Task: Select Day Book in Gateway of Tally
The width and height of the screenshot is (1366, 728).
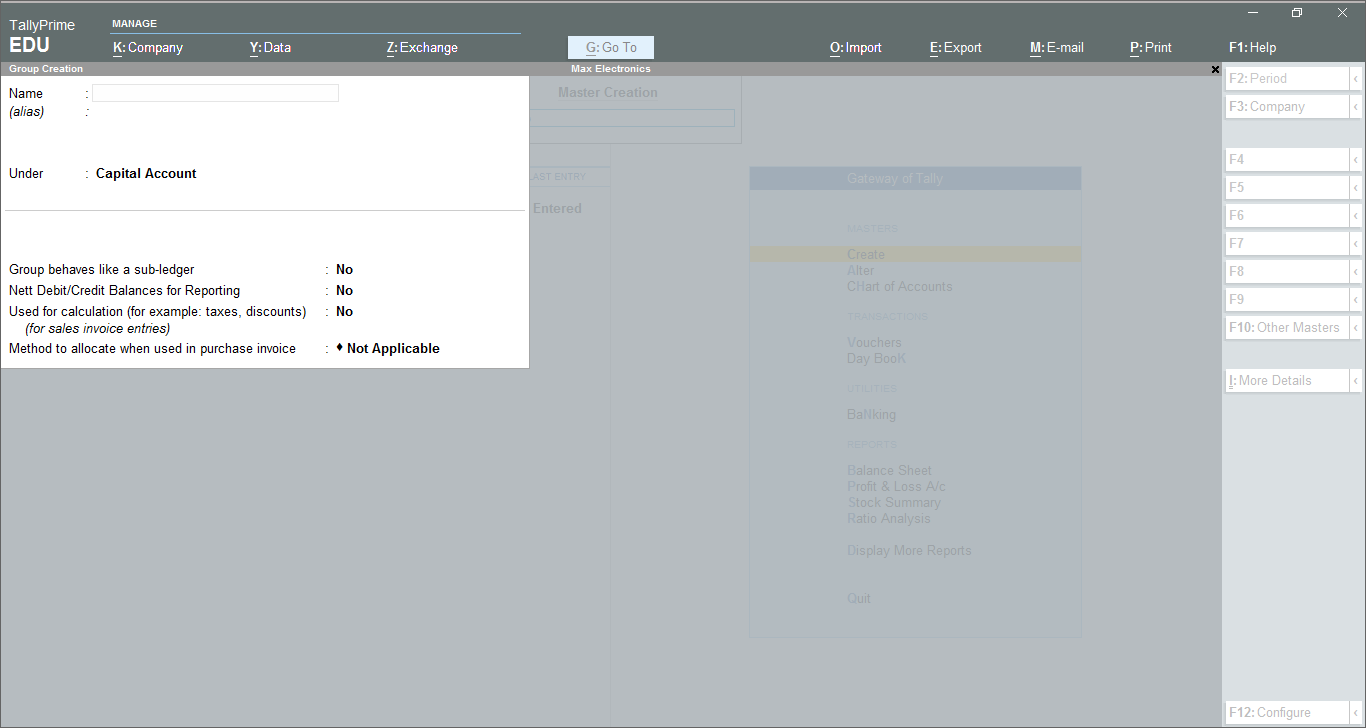Action: (x=877, y=358)
